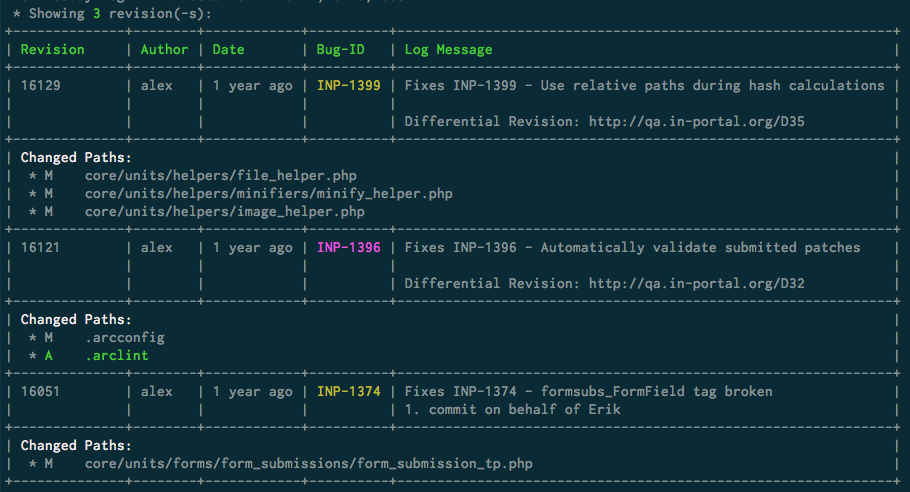Click the INP-1374 bug ID
Image resolution: width=910 pixels, height=492 pixels.
click(x=348, y=391)
